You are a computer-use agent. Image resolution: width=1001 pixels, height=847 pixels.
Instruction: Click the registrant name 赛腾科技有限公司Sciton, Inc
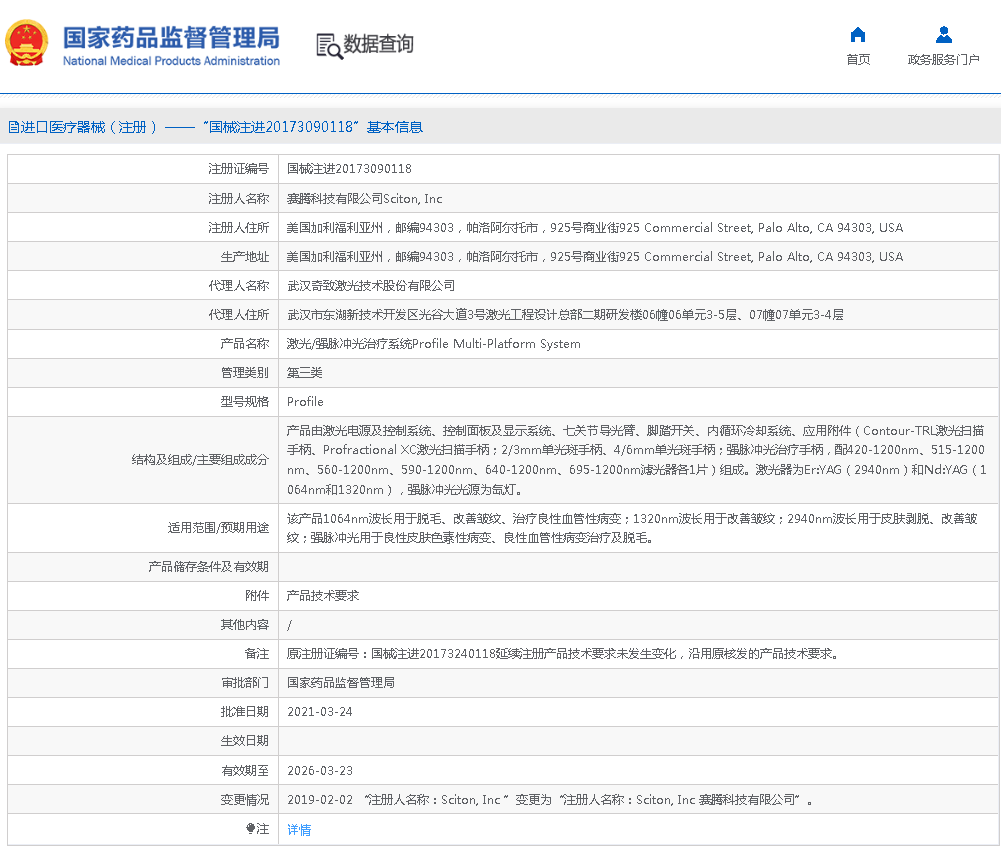point(364,199)
